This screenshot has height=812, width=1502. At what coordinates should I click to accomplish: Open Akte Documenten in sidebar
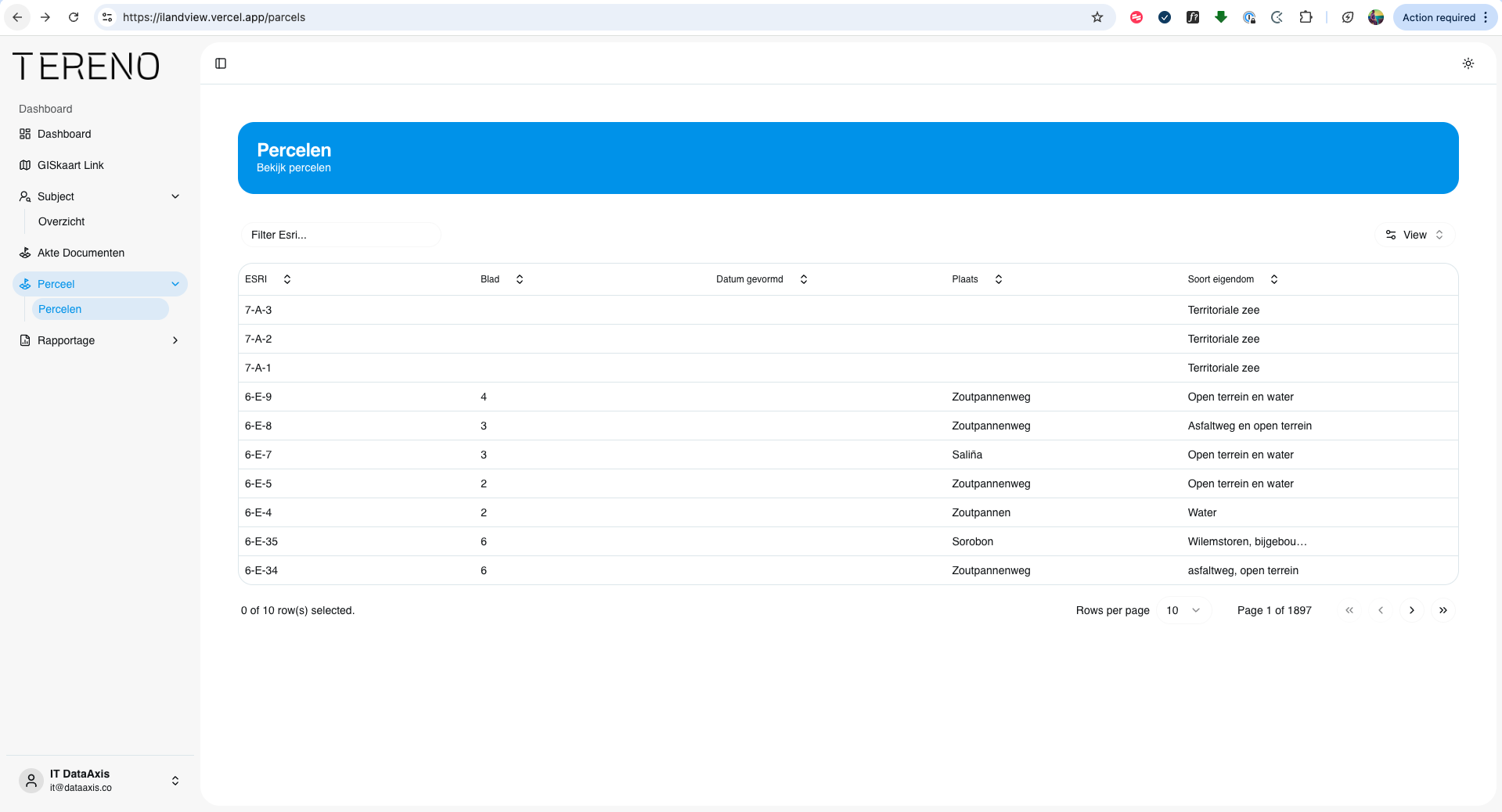pyautogui.click(x=100, y=253)
